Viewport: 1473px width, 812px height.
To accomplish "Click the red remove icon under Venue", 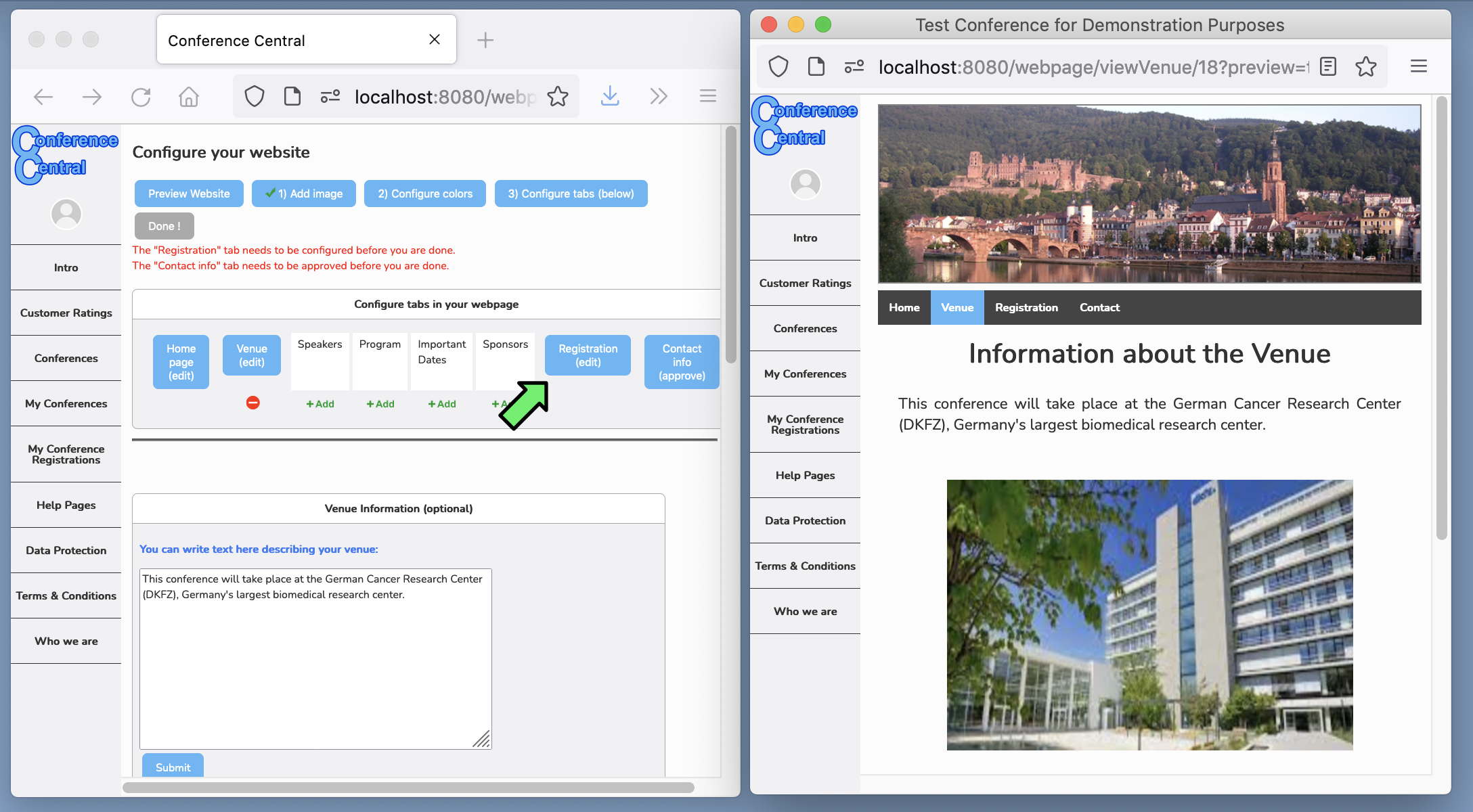I will pyautogui.click(x=252, y=403).
